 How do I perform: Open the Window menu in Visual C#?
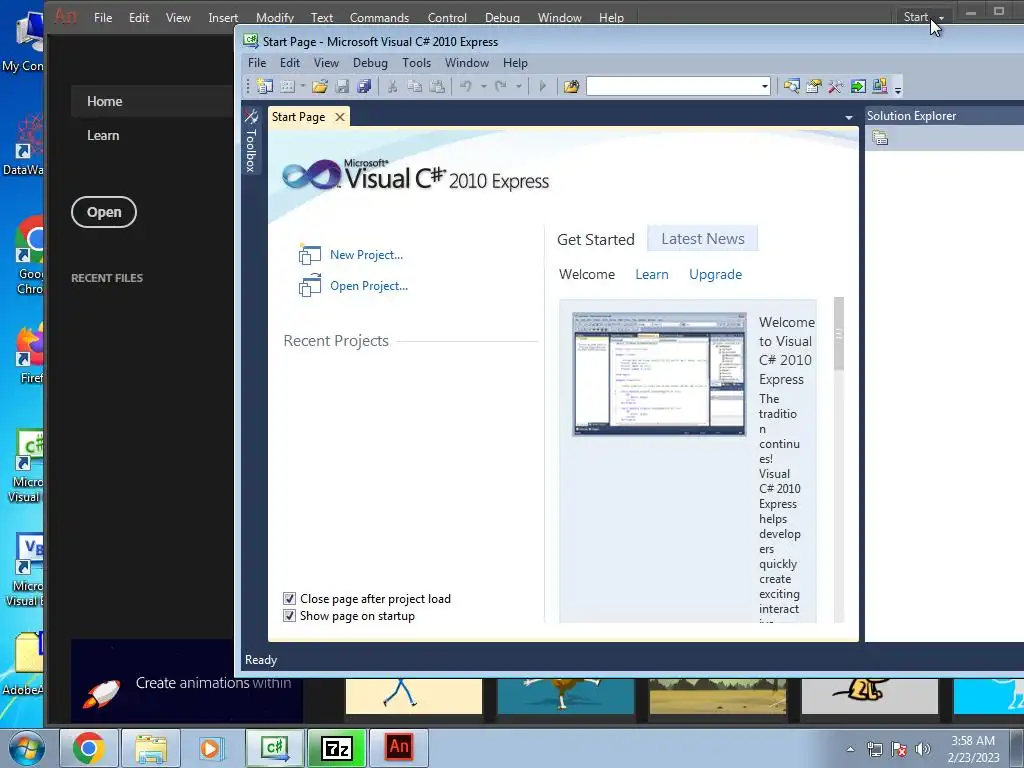pos(467,63)
